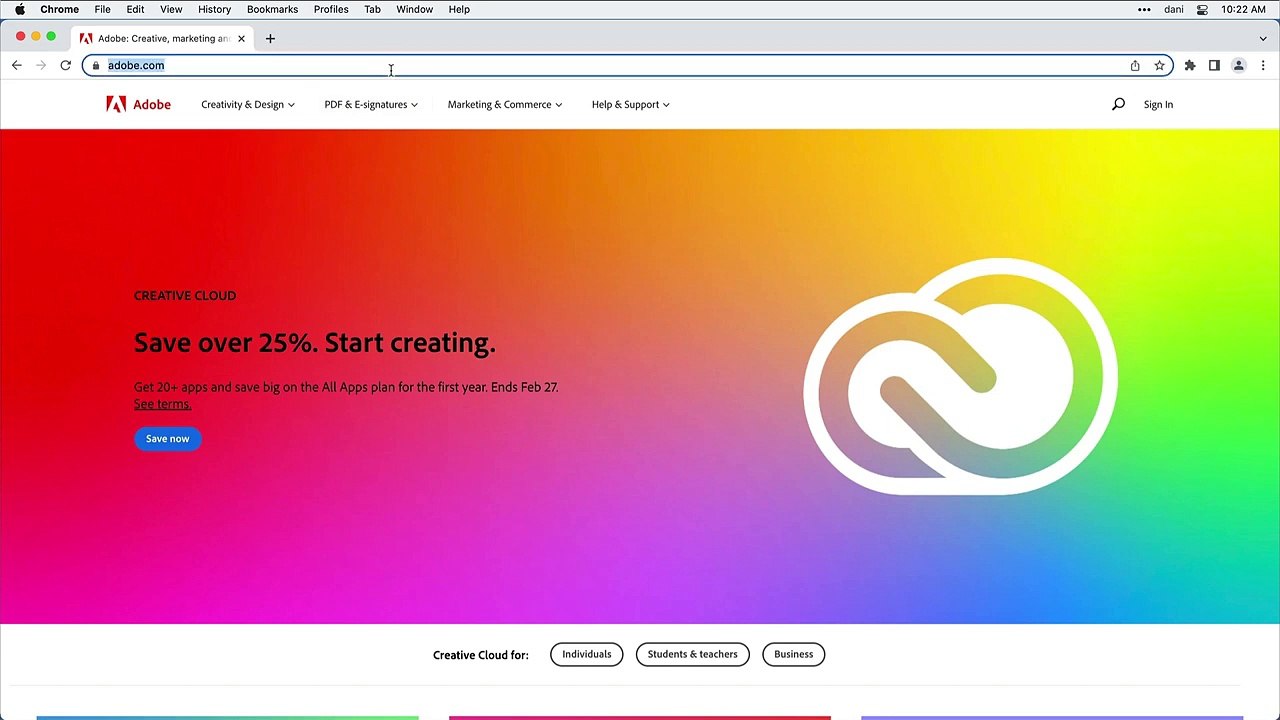
Task: Open the Tab menu
Action: 372,9
